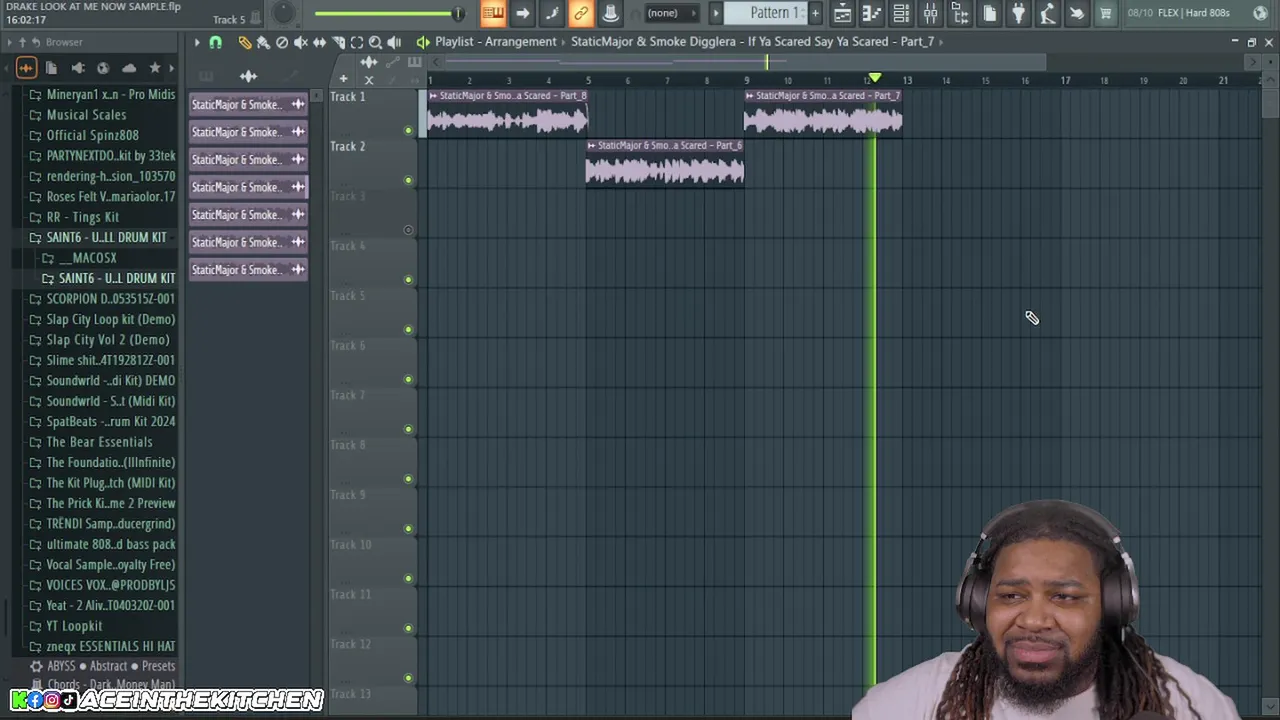Open the Playlist view from top toolbar
This screenshot has width=1280, height=720.
point(842,13)
